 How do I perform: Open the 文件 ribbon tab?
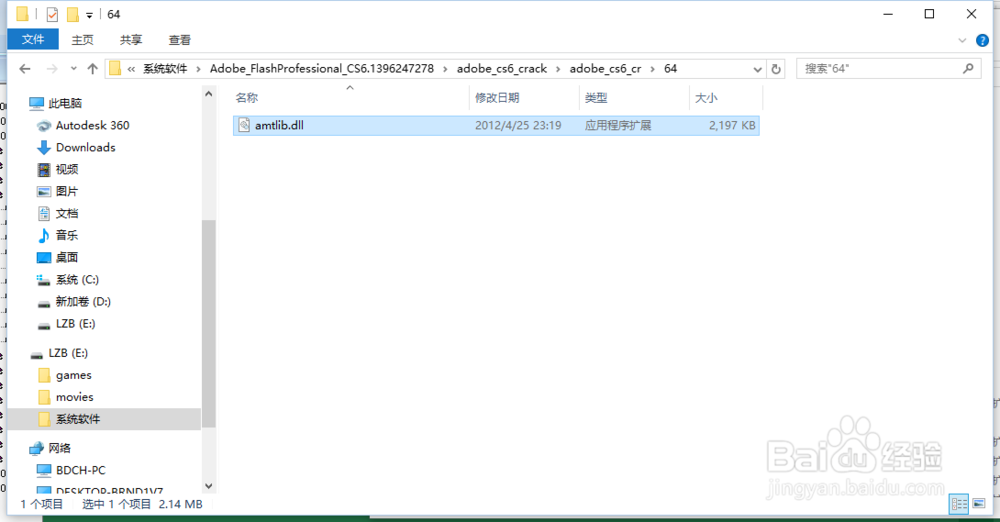tap(33, 40)
